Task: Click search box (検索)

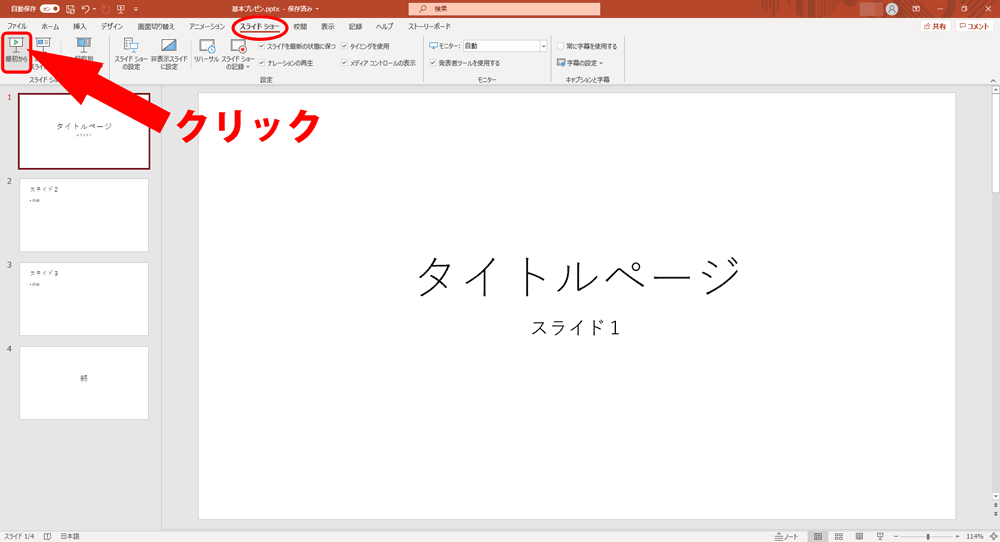Action: click(504, 9)
